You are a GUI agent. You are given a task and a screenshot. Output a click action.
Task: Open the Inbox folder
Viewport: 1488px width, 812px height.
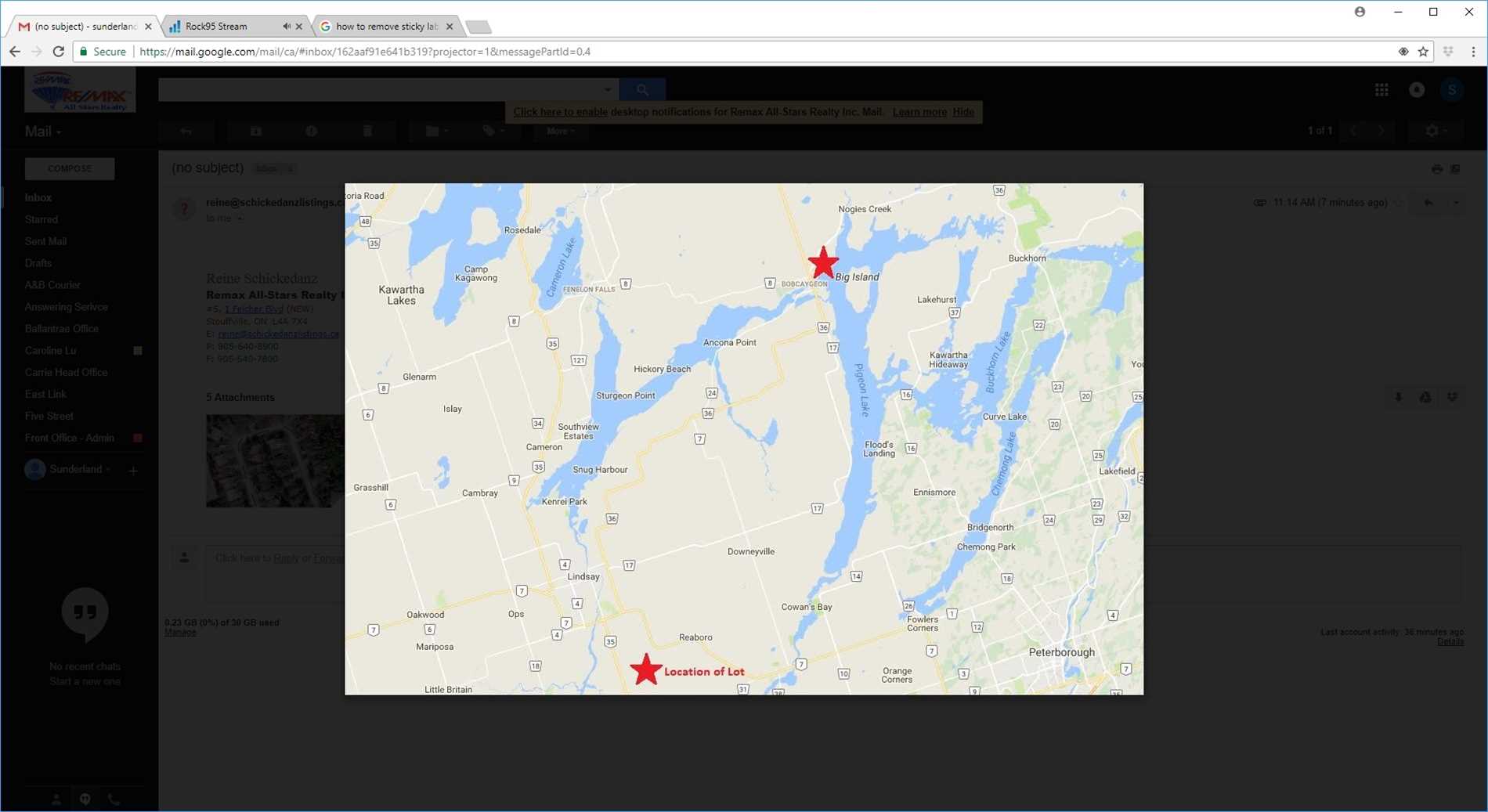pos(38,198)
